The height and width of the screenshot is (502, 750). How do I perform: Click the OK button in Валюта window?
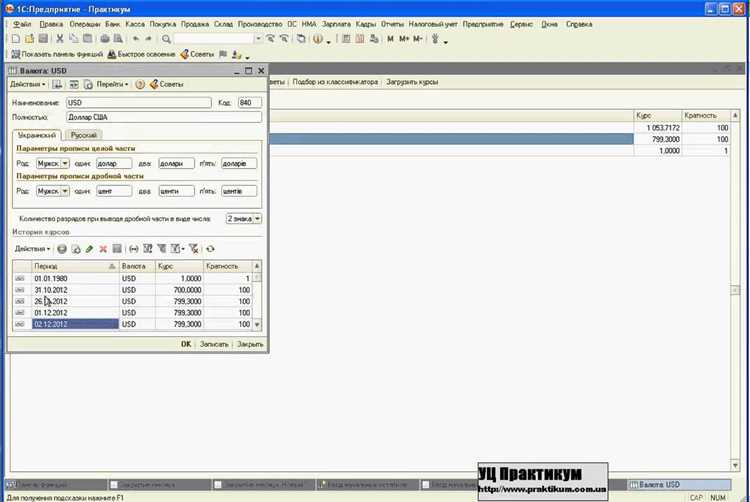pos(186,344)
